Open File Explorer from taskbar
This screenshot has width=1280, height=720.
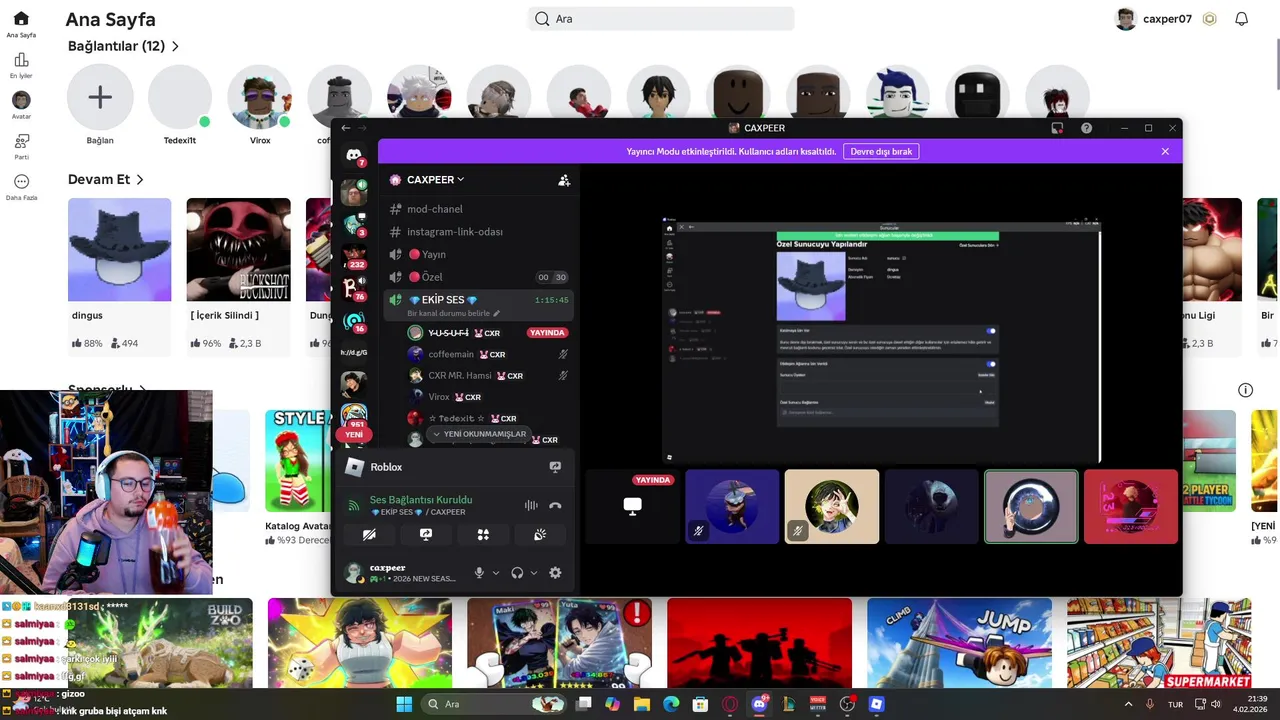tap(641, 704)
